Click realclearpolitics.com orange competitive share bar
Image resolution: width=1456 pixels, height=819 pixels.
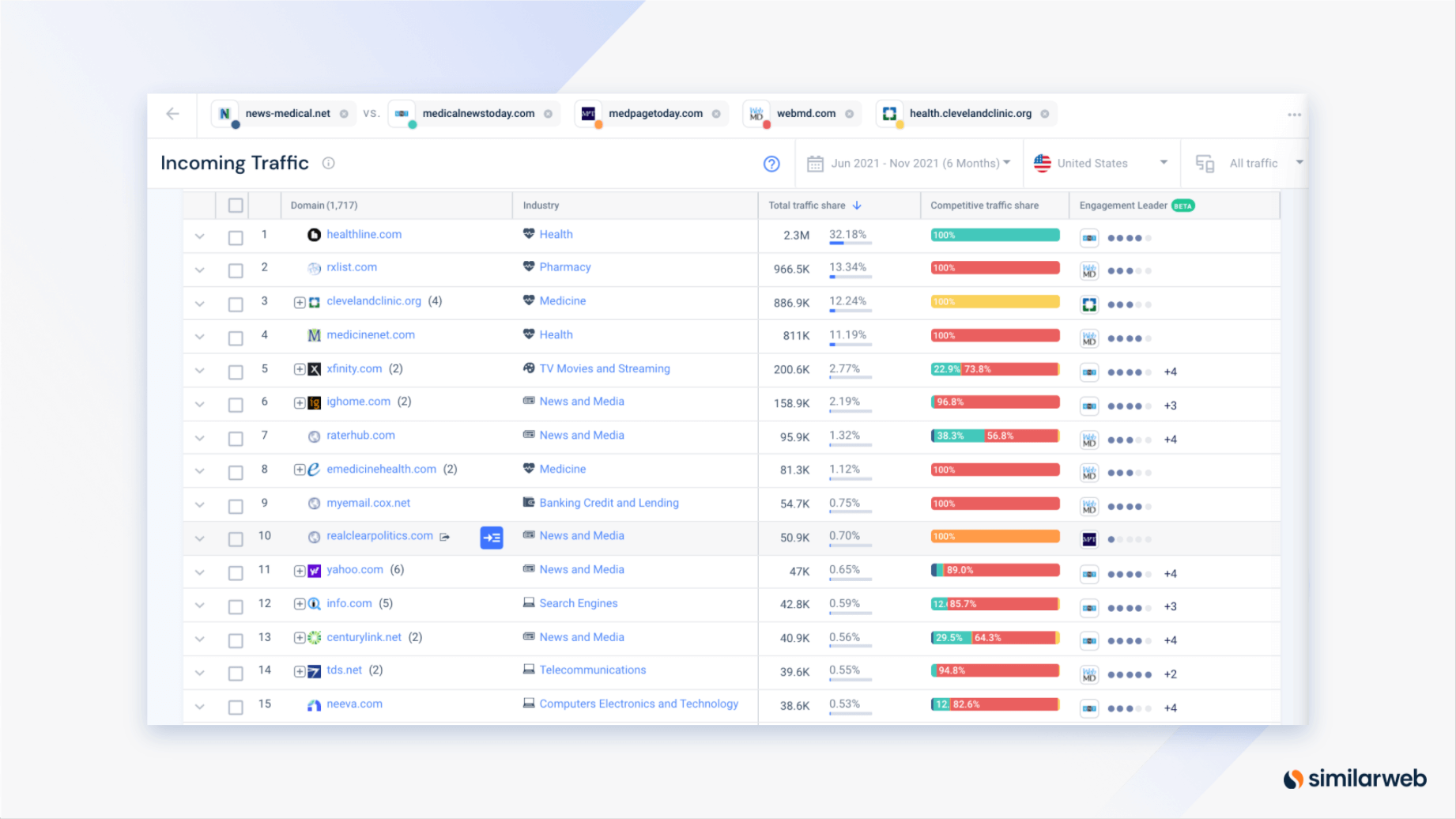click(995, 537)
